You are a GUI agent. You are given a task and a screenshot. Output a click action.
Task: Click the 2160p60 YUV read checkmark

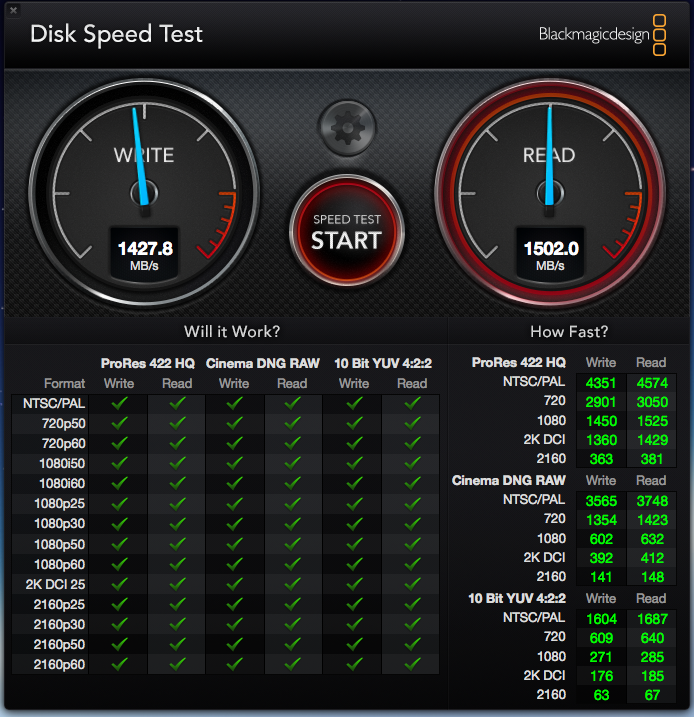(x=412, y=664)
